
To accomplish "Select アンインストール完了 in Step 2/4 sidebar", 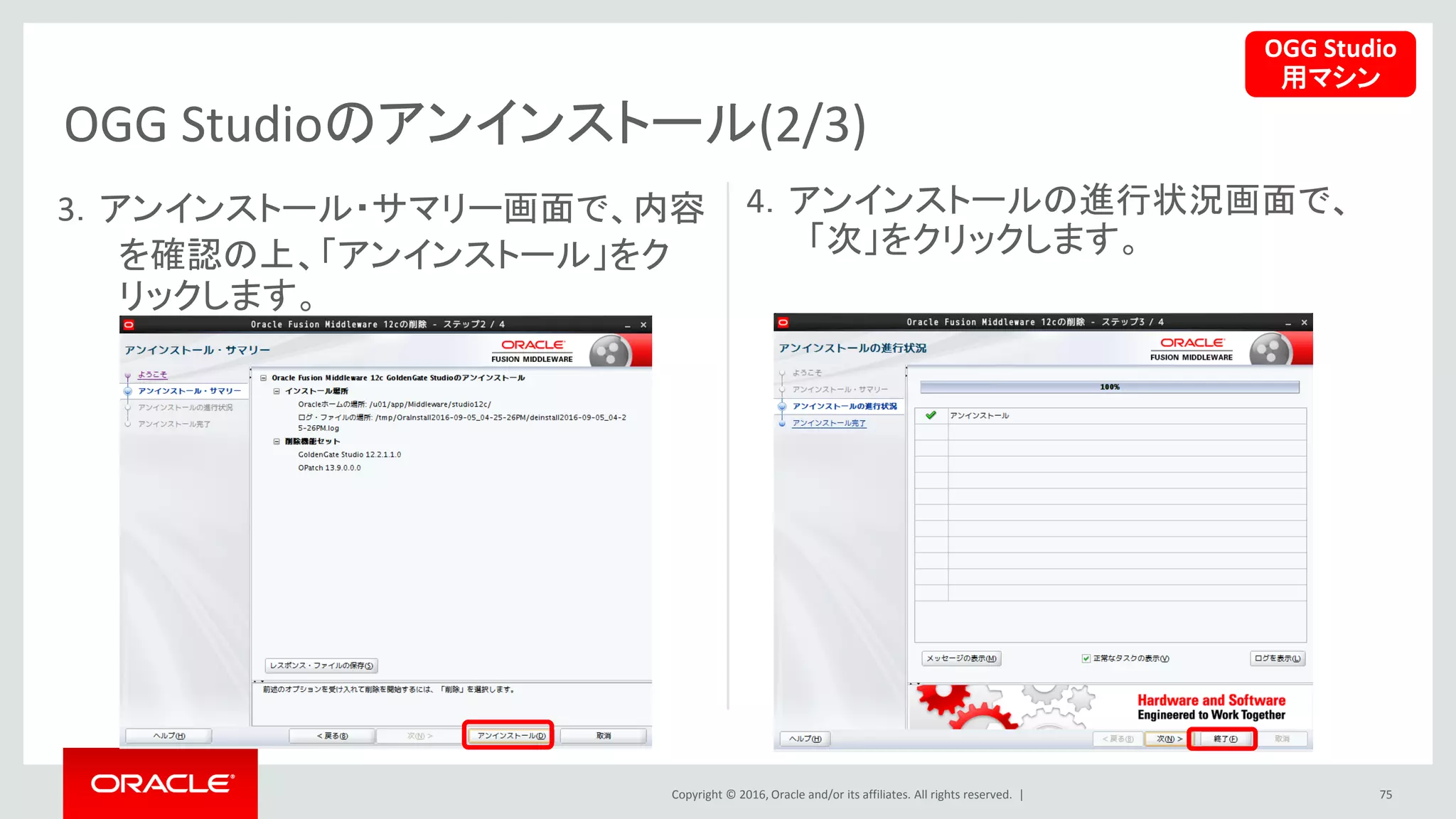I will 173,424.
